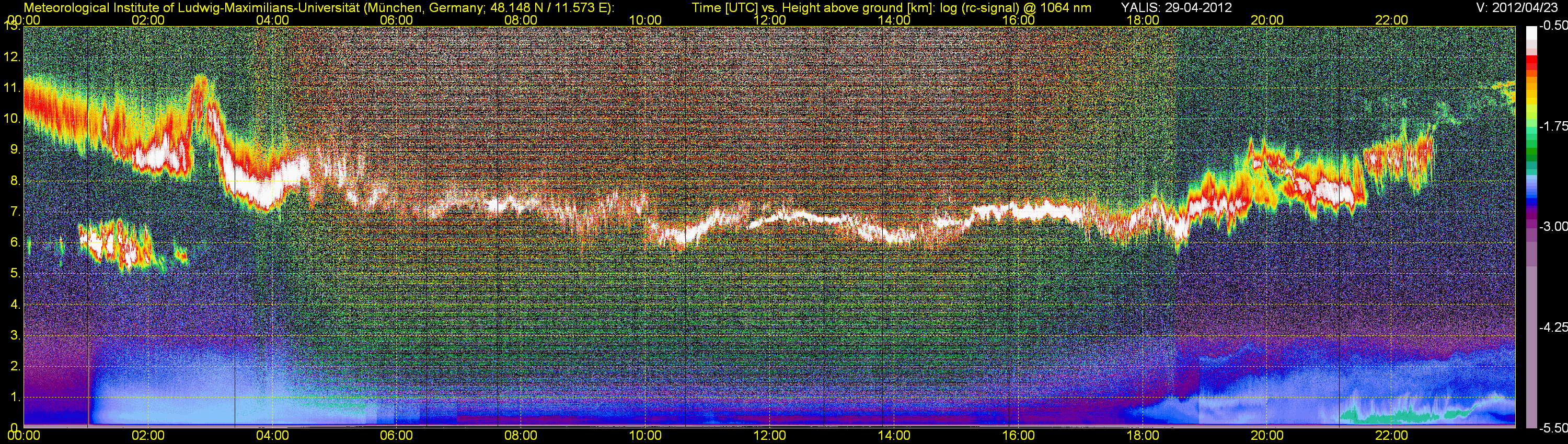
Task: Pick the 4 km height axis label
Action: pos(15,305)
